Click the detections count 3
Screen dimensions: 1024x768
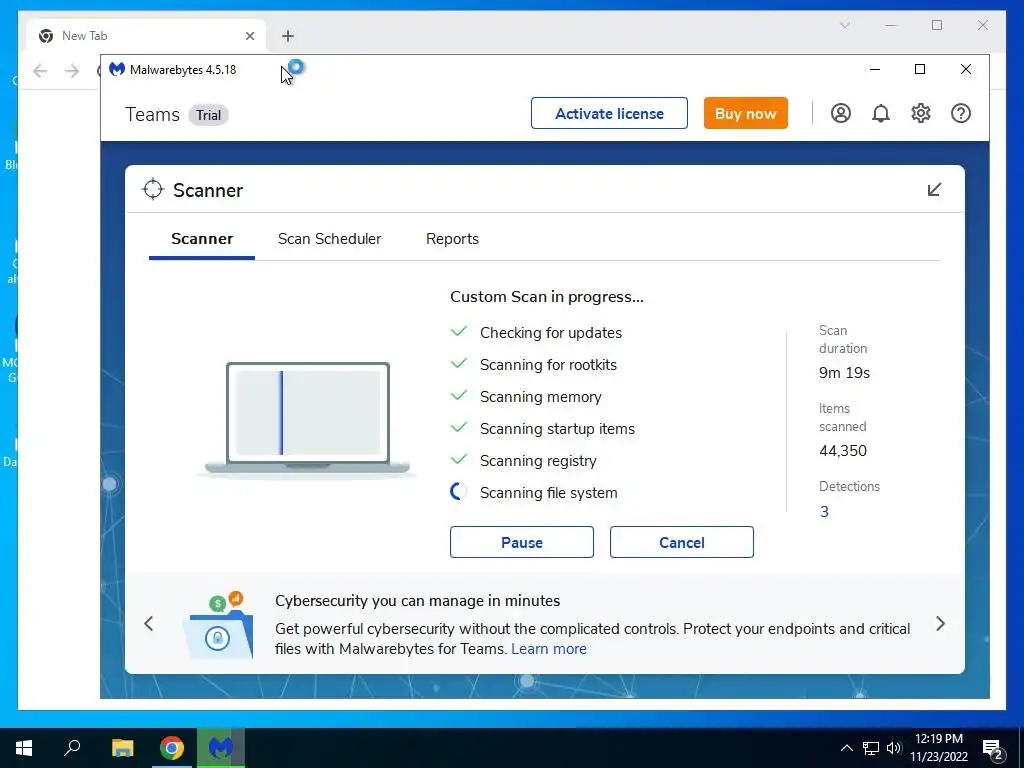pyautogui.click(x=824, y=511)
